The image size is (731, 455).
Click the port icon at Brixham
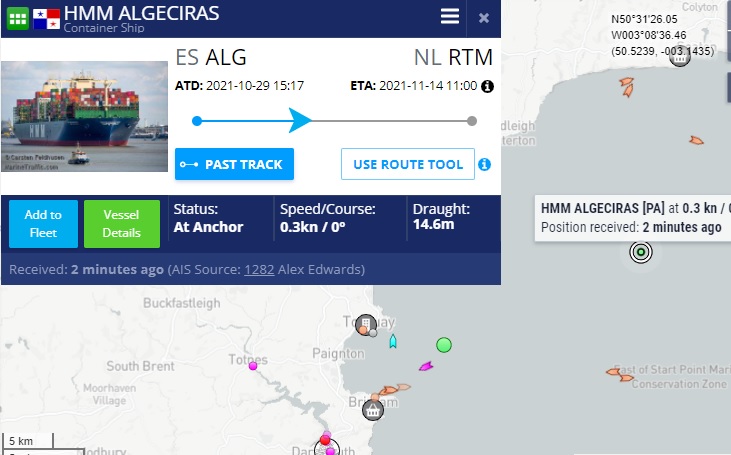[x=373, y=409]
